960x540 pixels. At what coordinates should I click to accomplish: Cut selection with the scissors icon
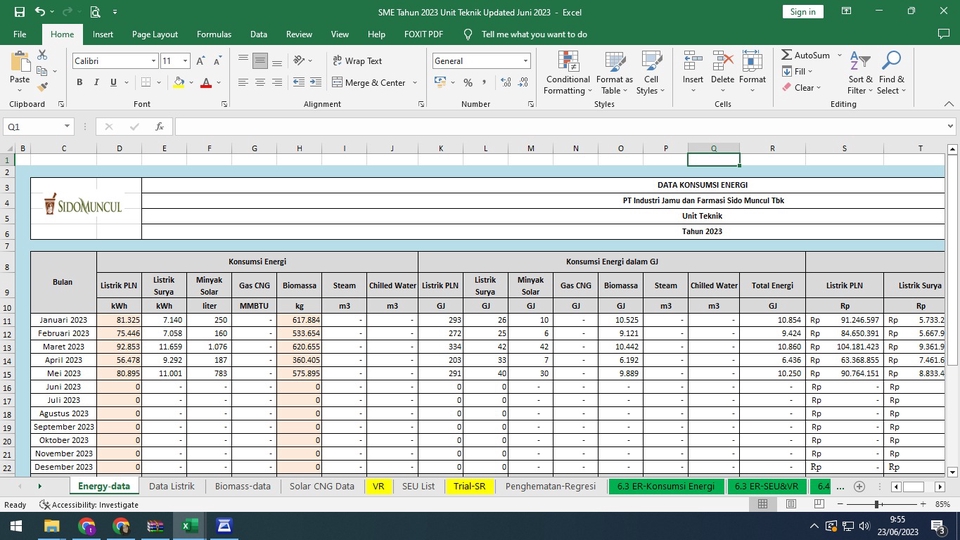[42, 55]
